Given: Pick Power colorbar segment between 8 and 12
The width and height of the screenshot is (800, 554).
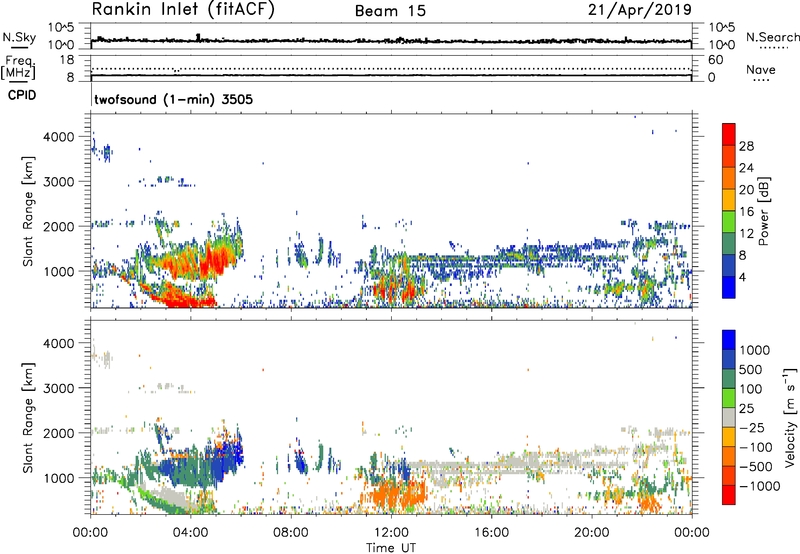Looking at the screenshot, I should click(729, 244).
